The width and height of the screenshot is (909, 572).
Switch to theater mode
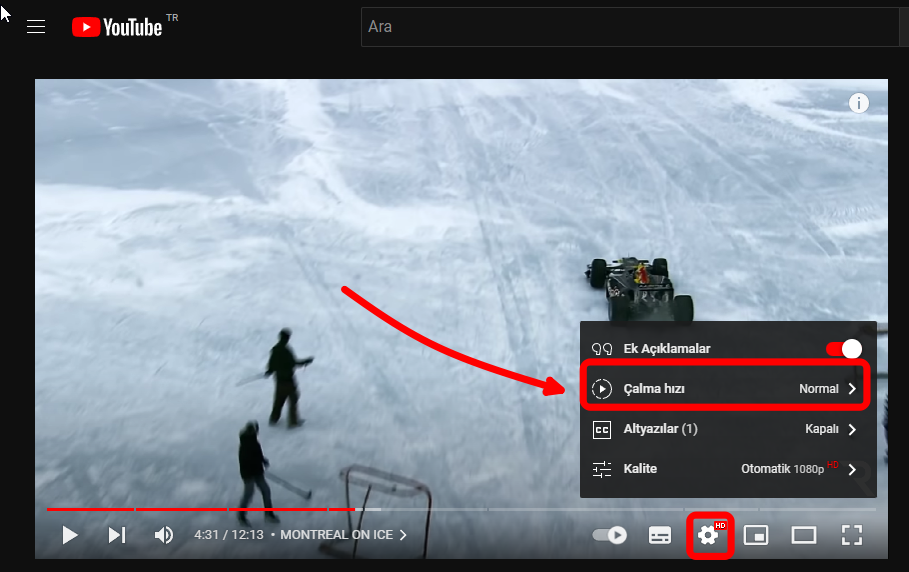pyautogui.click(x=804, y=535)
